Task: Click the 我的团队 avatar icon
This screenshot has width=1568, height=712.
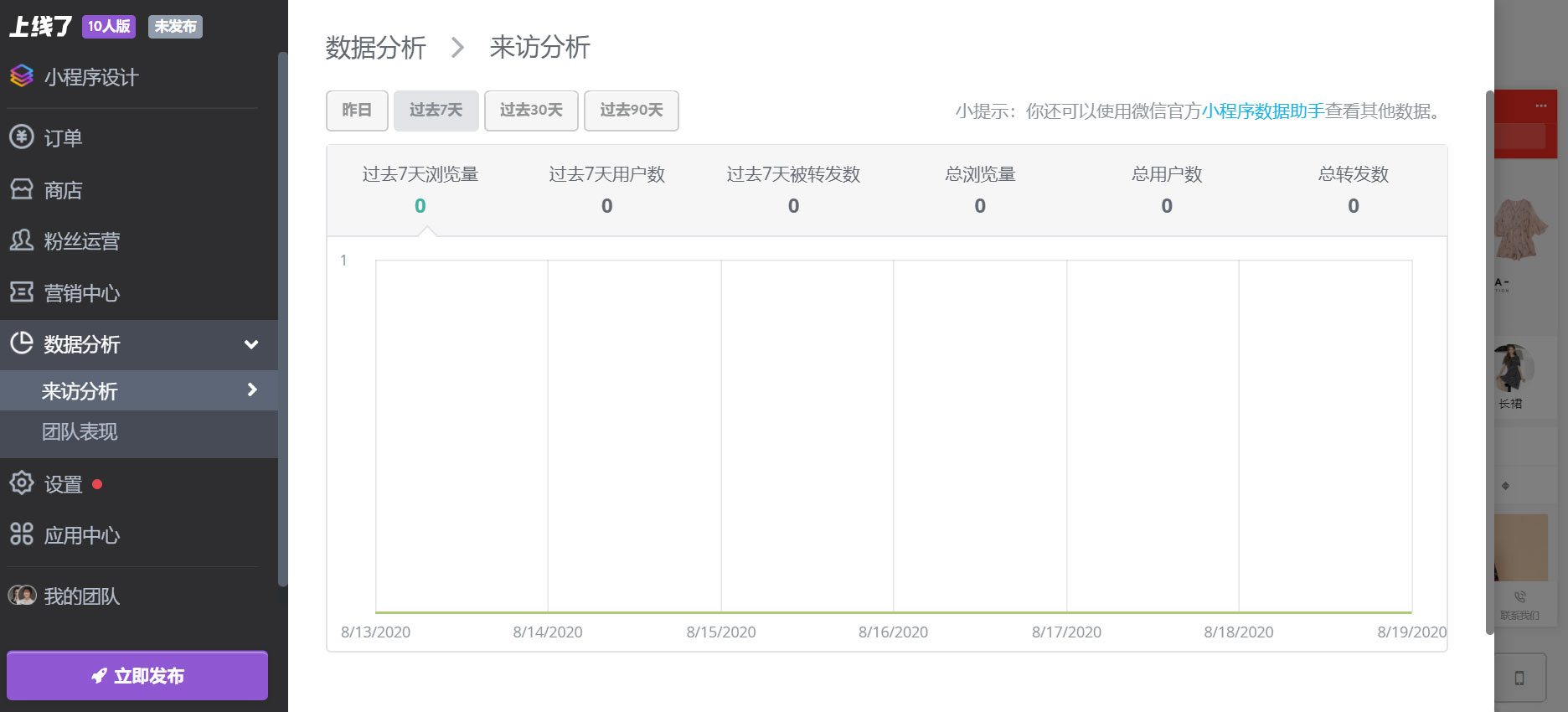Action: coord(22,596)
